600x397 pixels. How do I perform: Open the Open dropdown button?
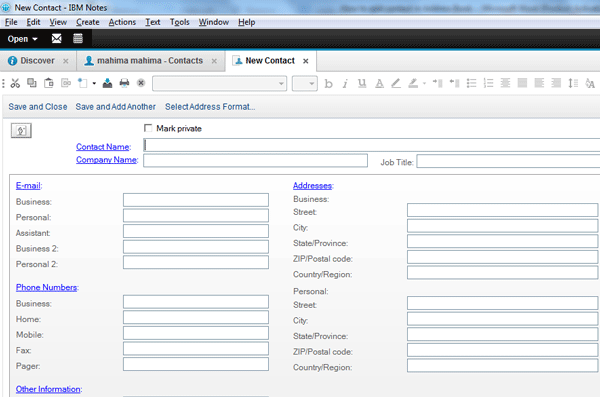coord(23,39)
